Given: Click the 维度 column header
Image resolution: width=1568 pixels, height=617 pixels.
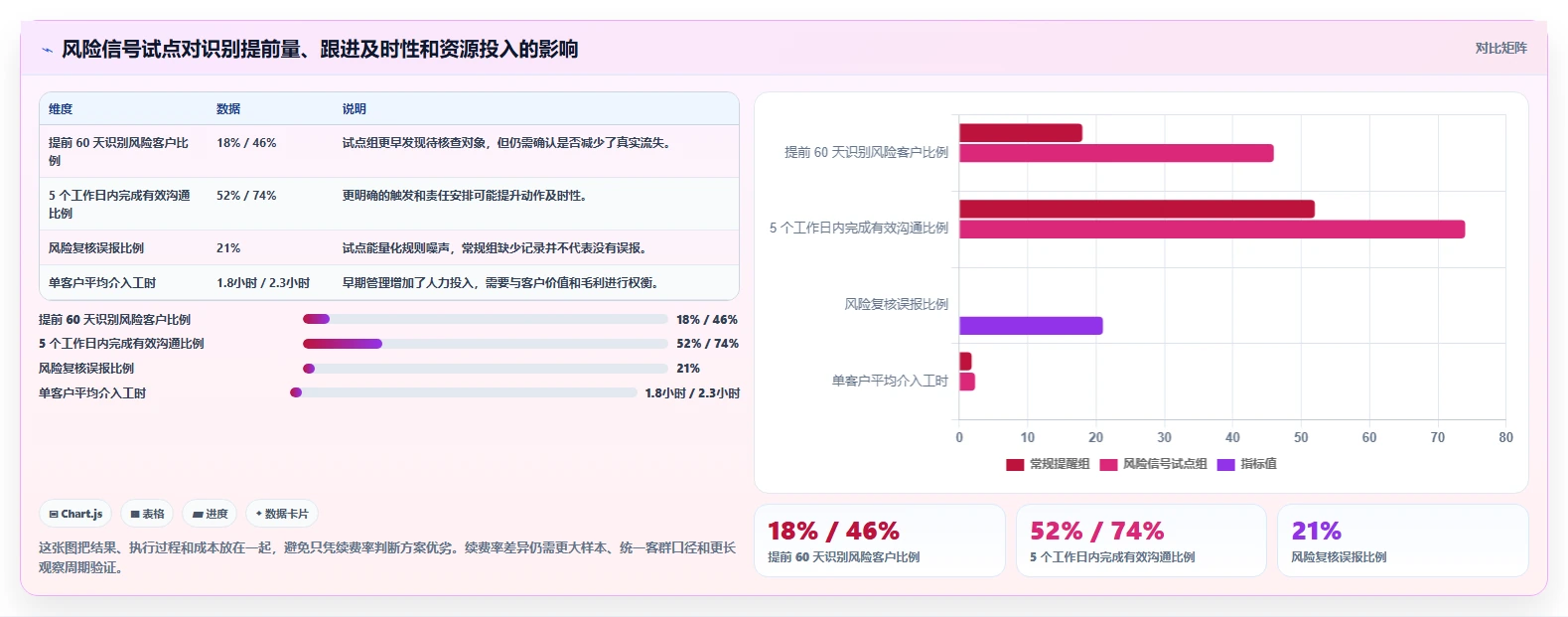Looking at the screenshot, I should 61,109.
